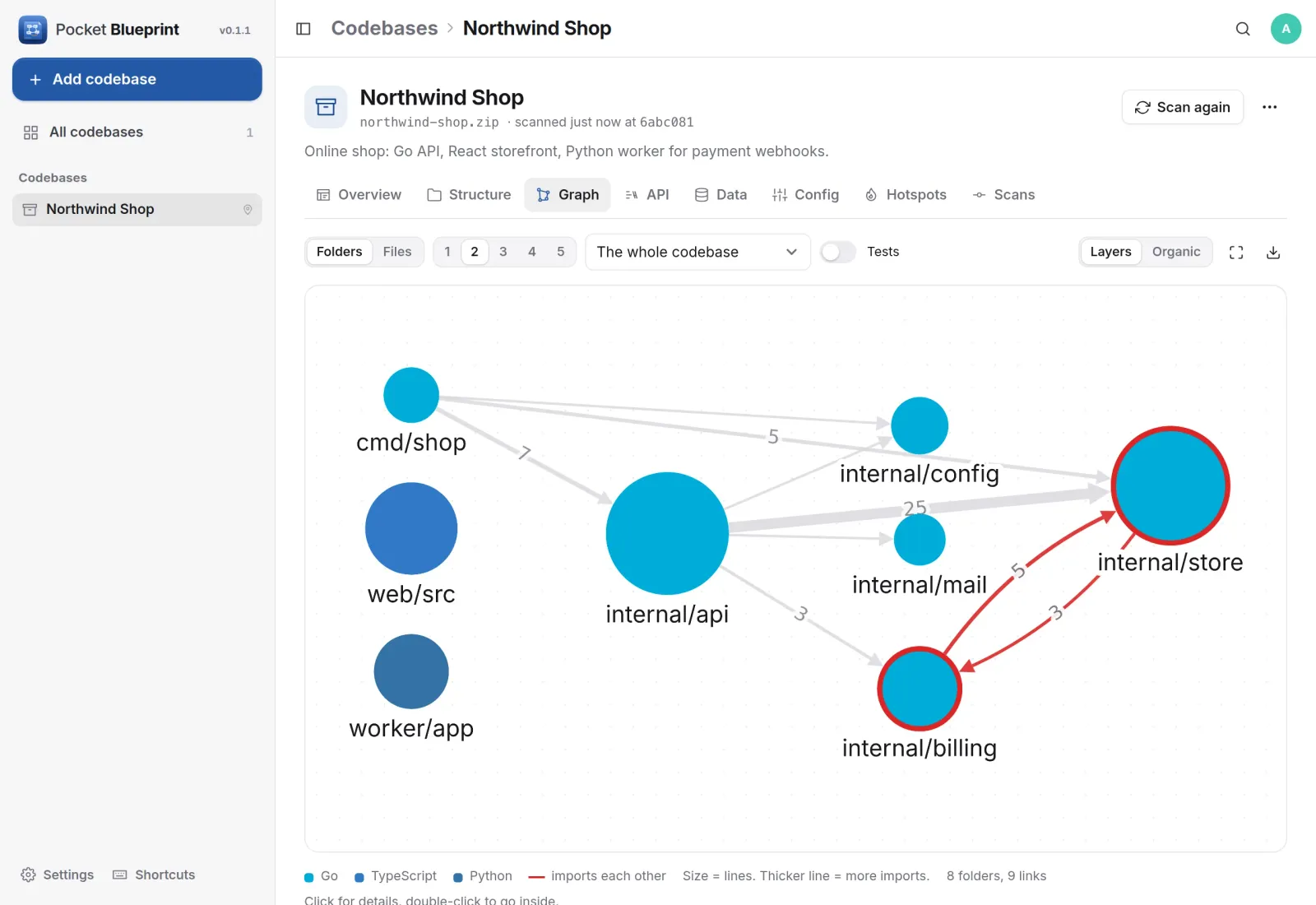Viewport: 1316px width, 905px height.
Task: Choose Organic layout
Action: click(x=1176, y=252)
